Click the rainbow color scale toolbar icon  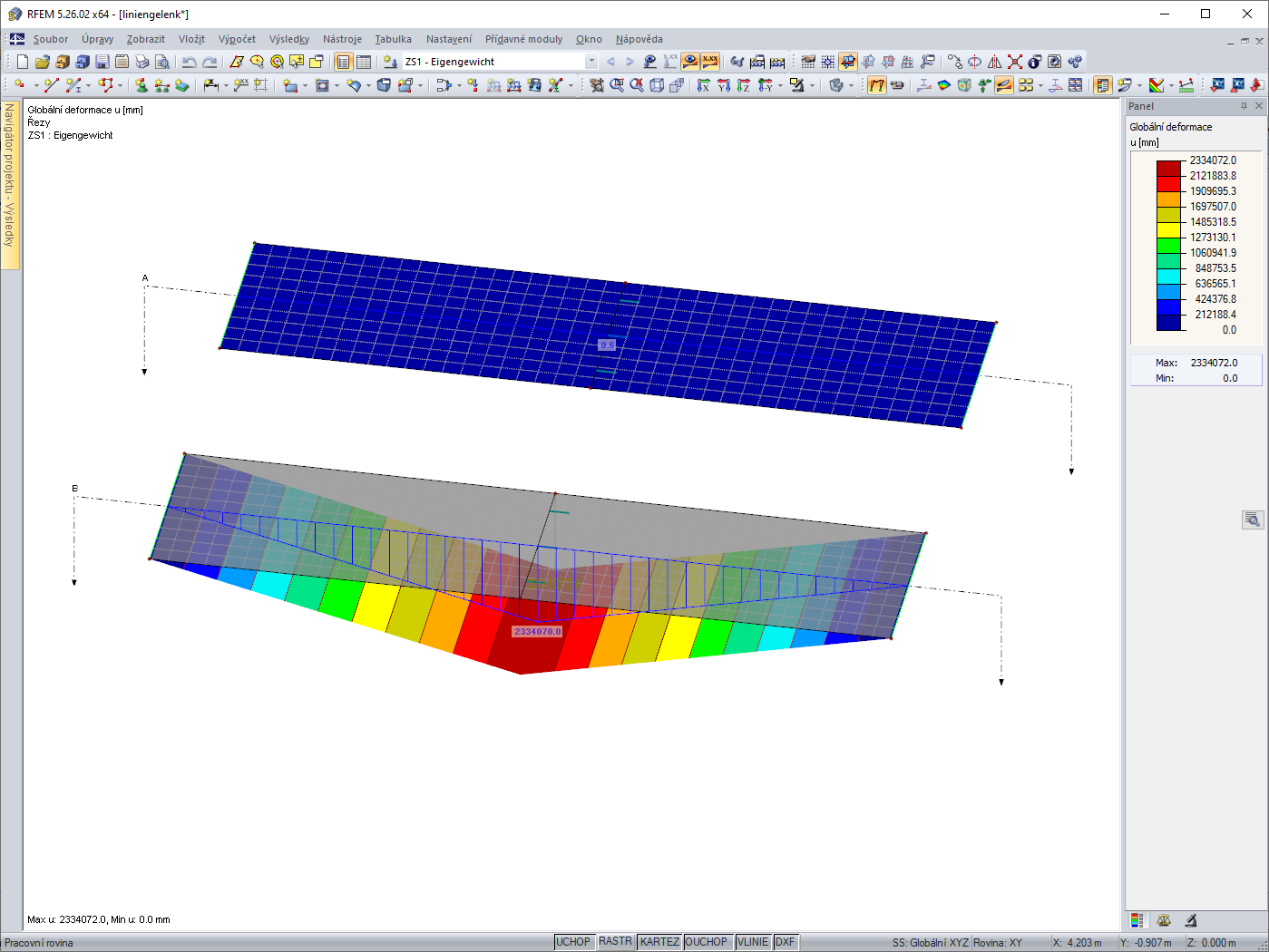(x=1157, y=85)
